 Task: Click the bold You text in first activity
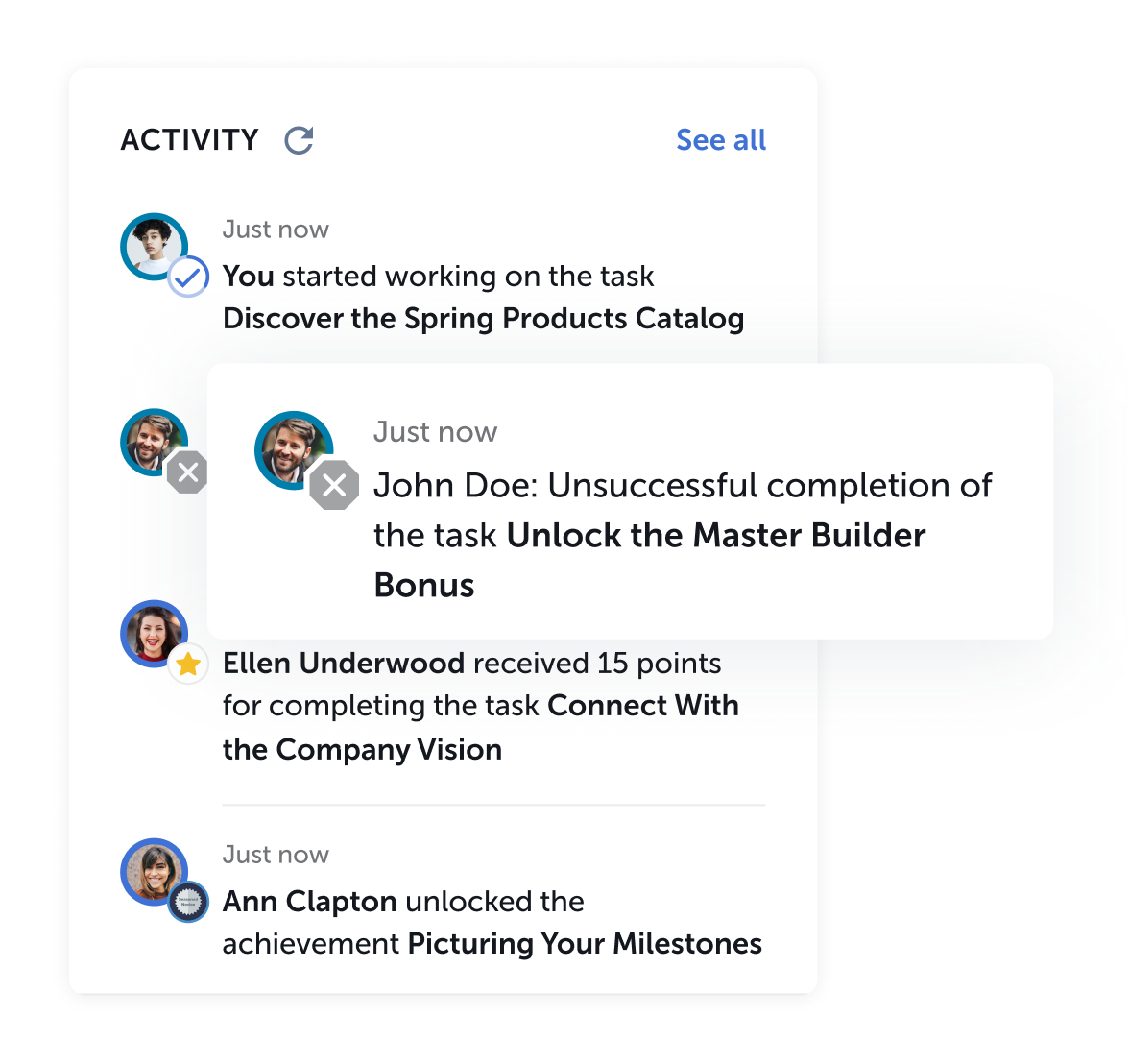pyautogui.click(x=249, y=276)
